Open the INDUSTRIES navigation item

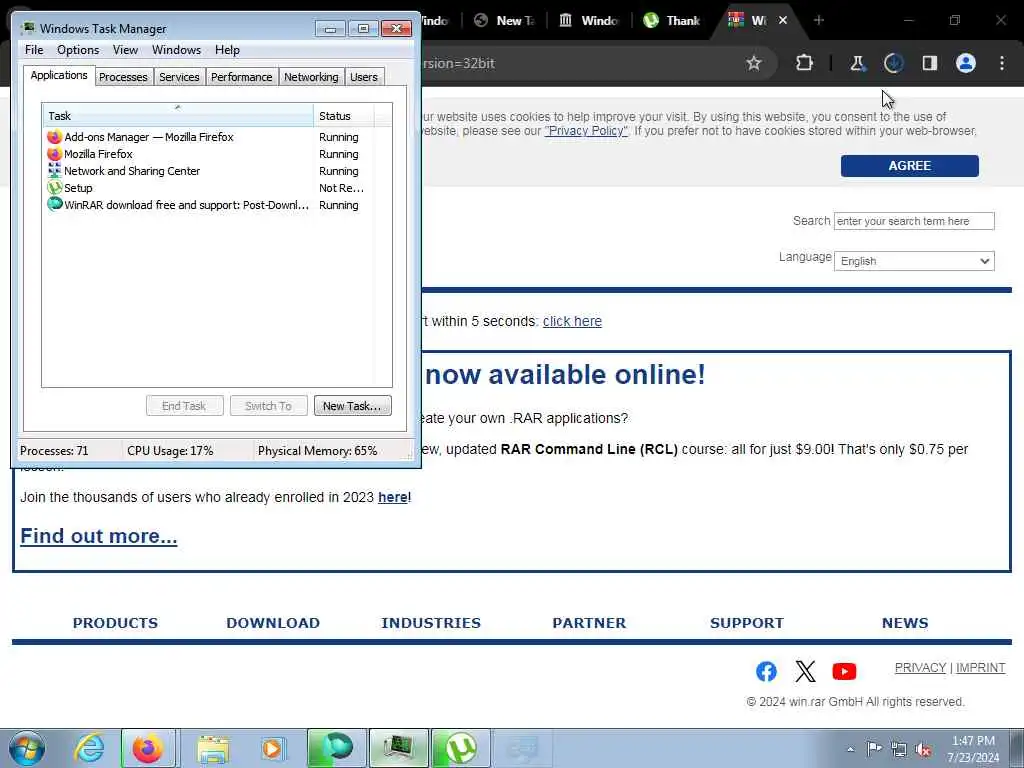point(431,623)
